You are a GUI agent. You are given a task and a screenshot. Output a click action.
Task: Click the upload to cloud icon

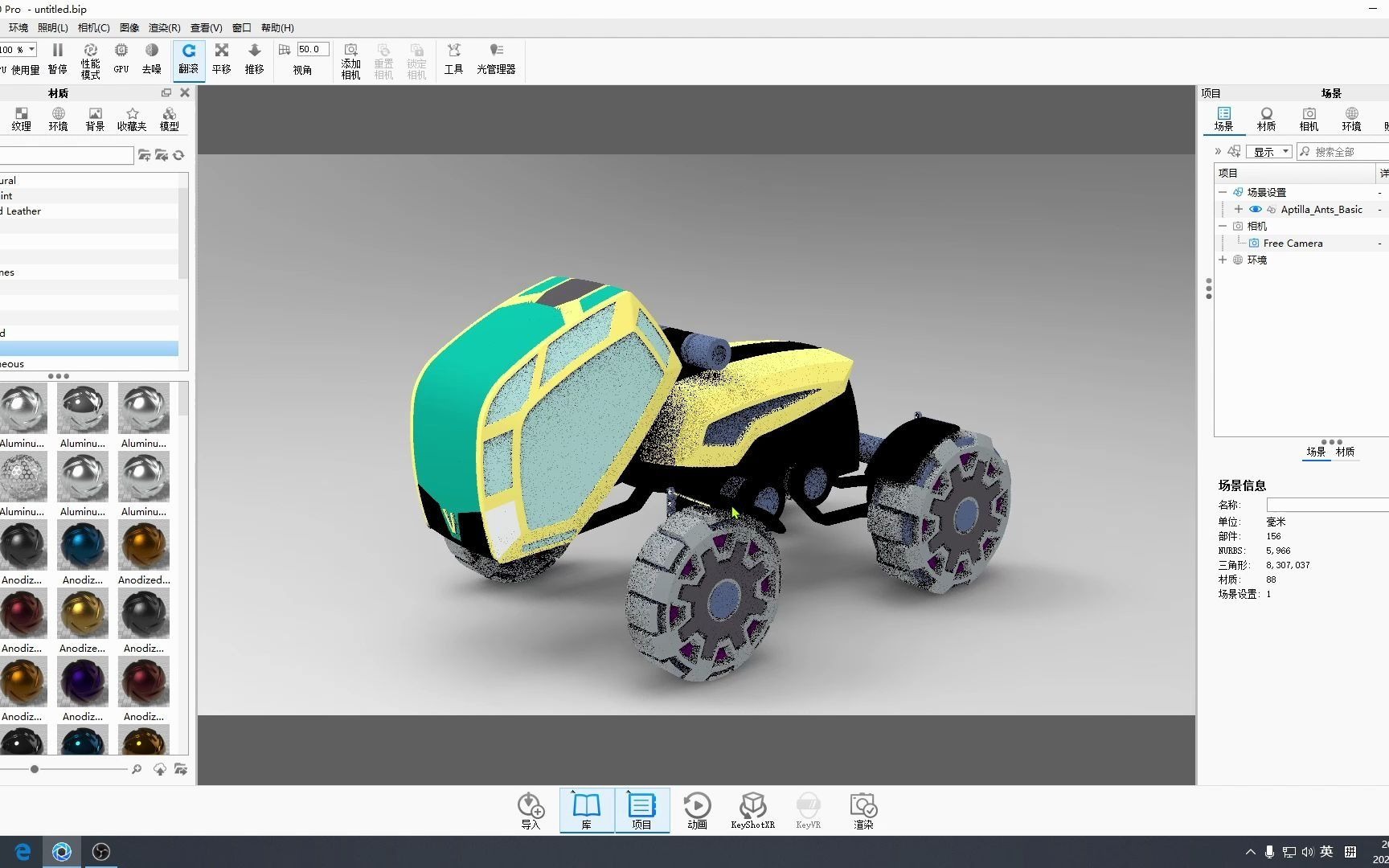(x=160, y=770)
